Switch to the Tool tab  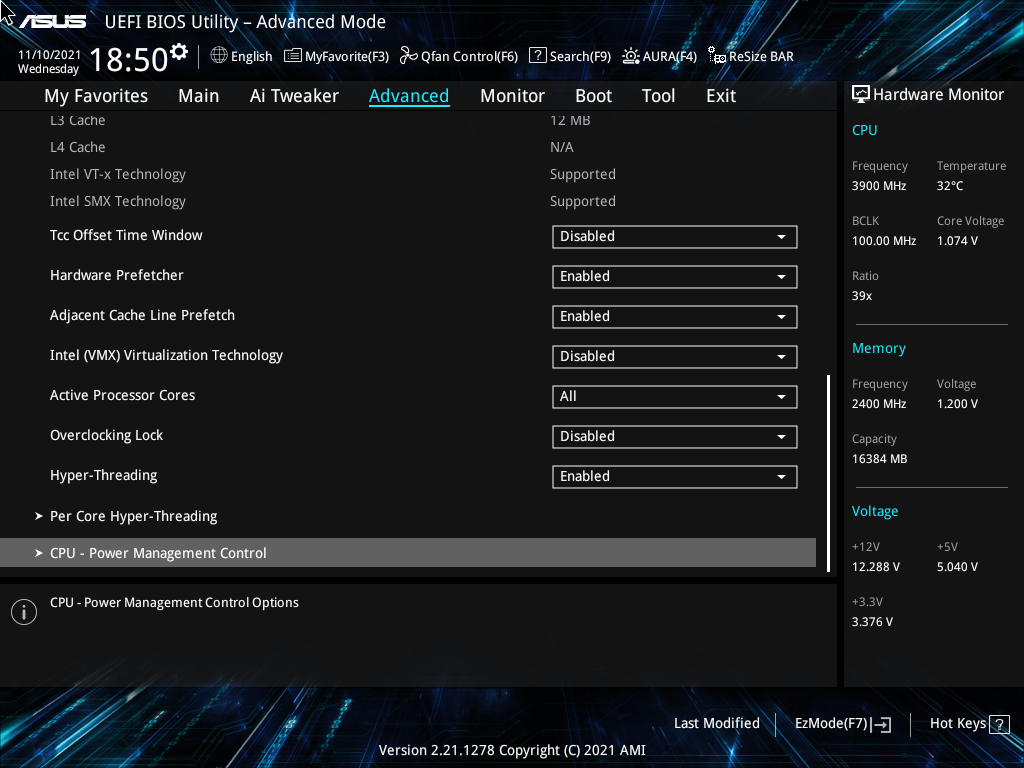point(658,96)
